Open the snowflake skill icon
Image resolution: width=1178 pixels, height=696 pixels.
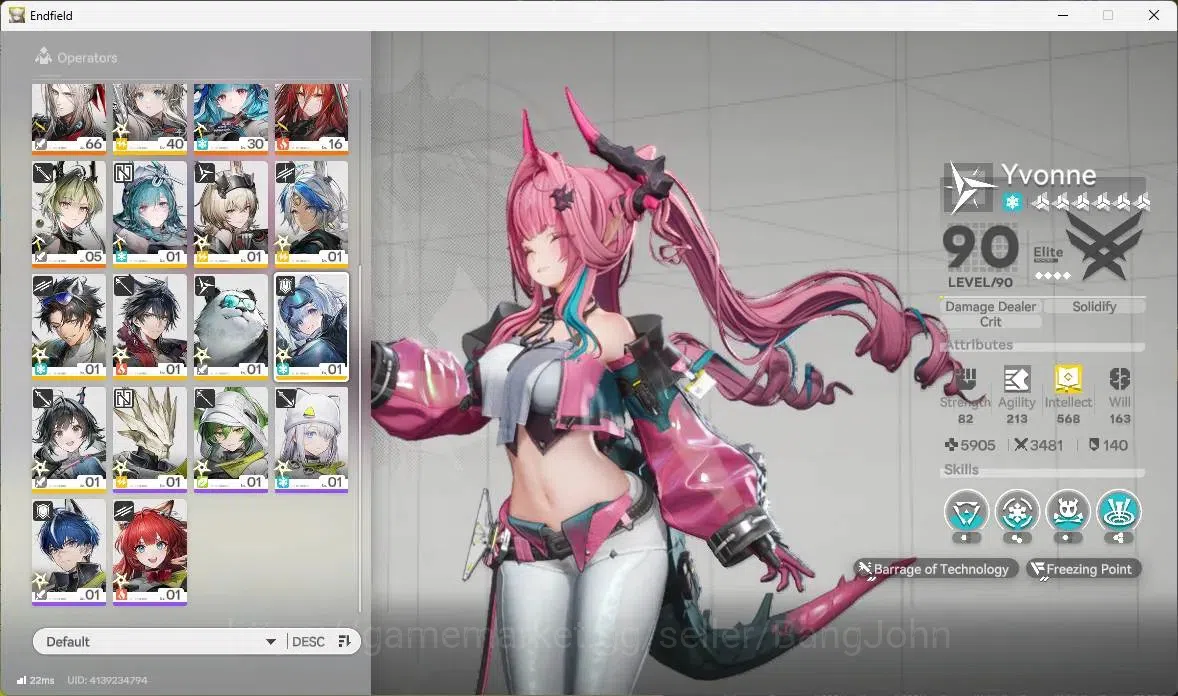(x=1016, y=513)
